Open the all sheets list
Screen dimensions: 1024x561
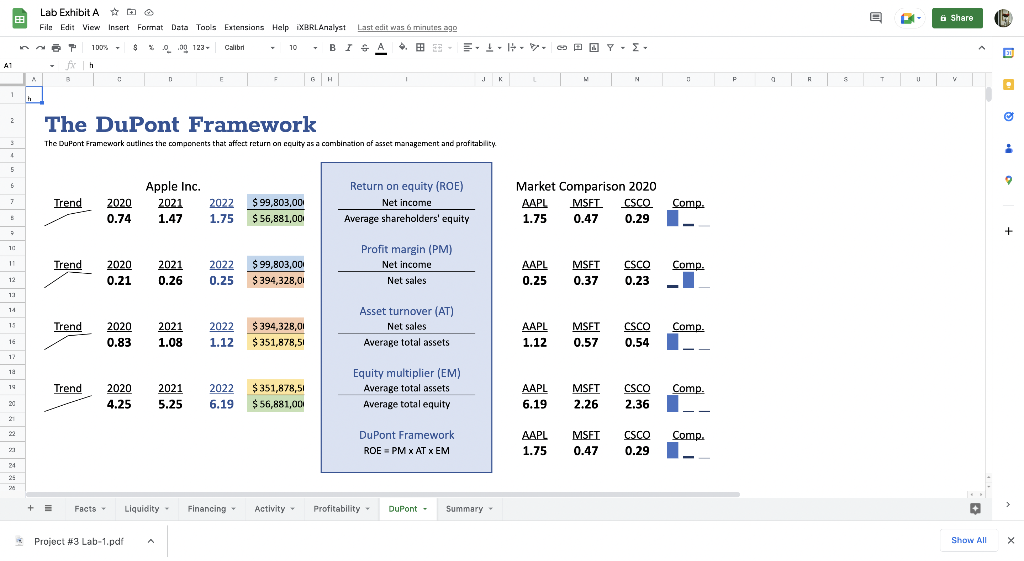click(x=48, y=508)
